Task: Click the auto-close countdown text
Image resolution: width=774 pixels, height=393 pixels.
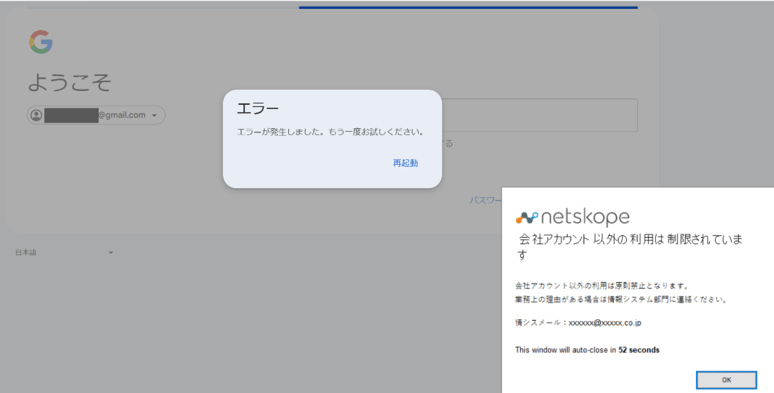Action: (587, 350)
